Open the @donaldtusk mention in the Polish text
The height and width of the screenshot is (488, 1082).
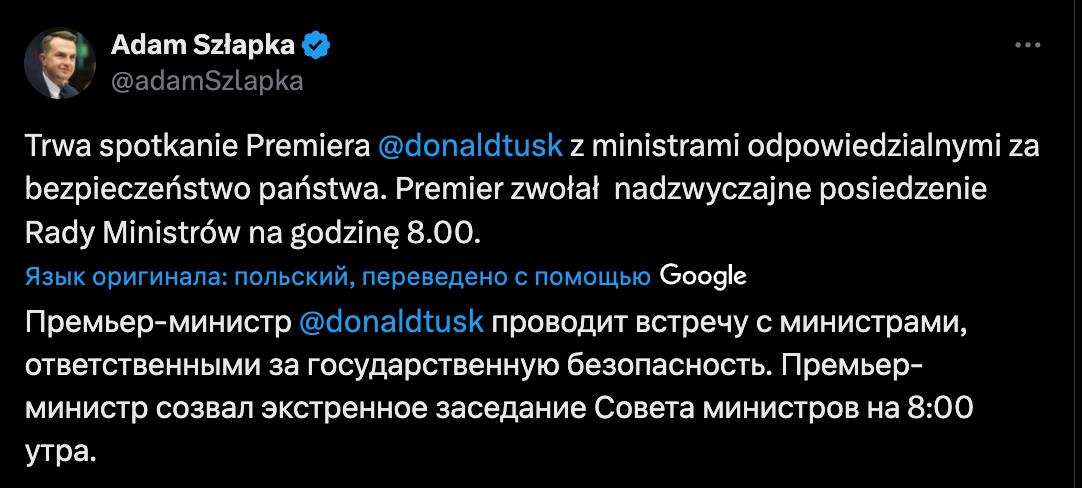(470, 146)
